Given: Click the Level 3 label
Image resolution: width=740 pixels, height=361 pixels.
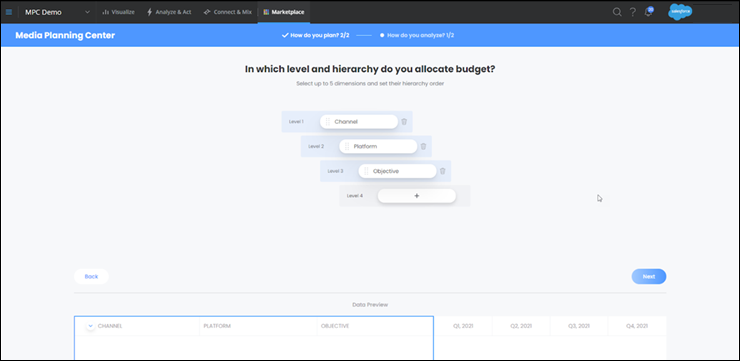Looking at the screenshot, I should [x=336, y=171].
